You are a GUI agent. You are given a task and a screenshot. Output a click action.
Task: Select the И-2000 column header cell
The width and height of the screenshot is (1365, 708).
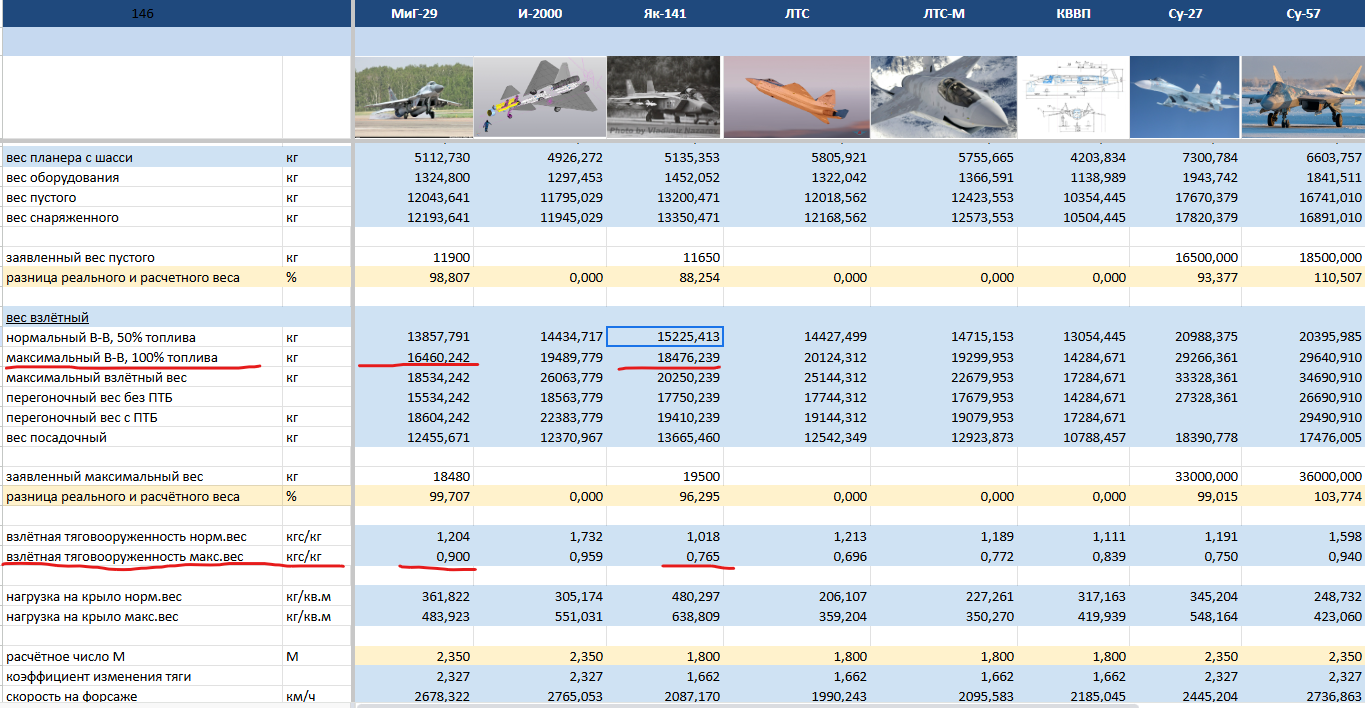click(540, 14)
